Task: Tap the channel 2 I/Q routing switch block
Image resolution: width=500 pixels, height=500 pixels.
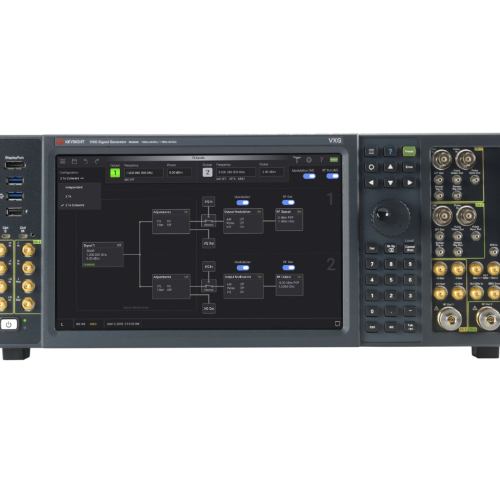Action: click(x=209, y=286)
